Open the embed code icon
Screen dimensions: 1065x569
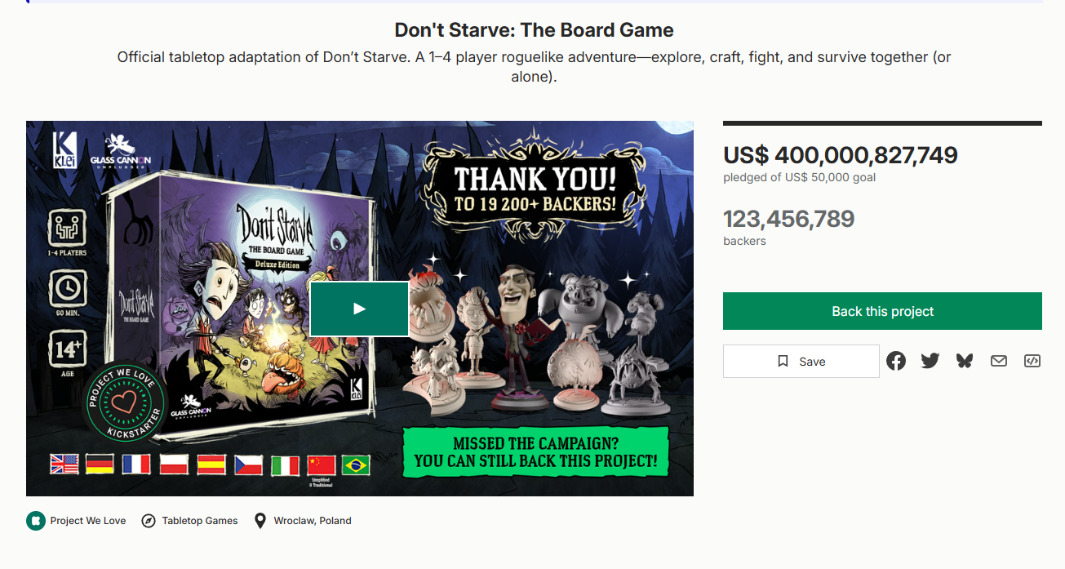(1032, 361)
